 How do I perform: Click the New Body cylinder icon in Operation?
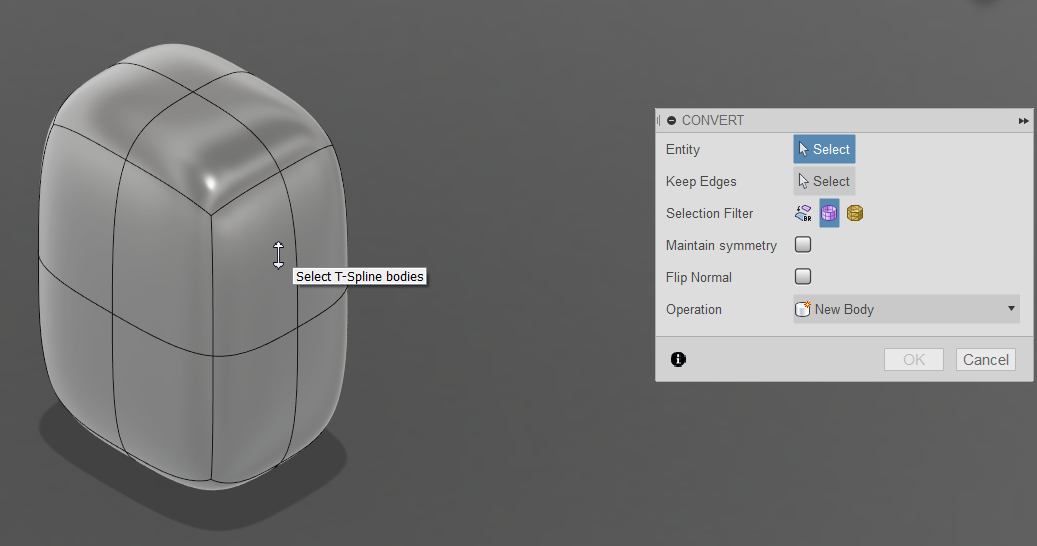802,309
